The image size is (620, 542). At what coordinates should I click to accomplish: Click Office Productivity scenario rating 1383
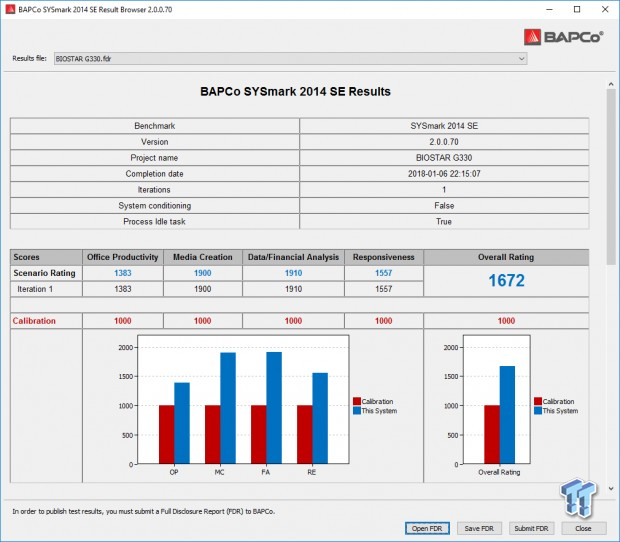click(x=123, y=273)
